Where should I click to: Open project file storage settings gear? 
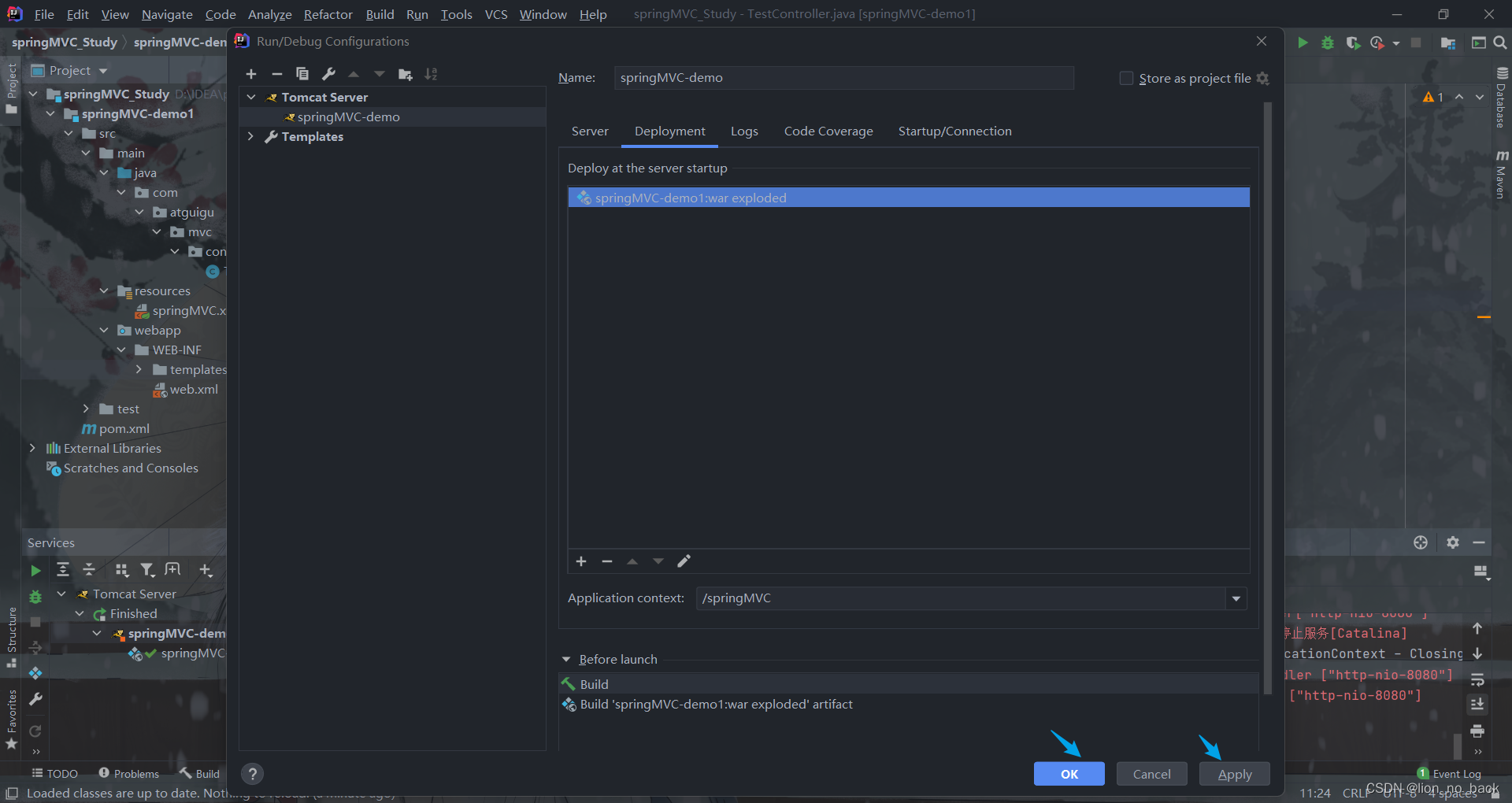coord(1263,78)
